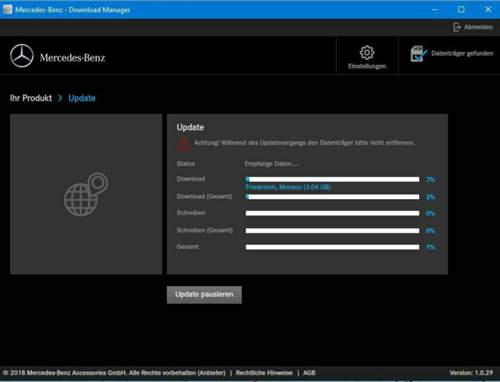Click the globe map product image

point(86,194)
